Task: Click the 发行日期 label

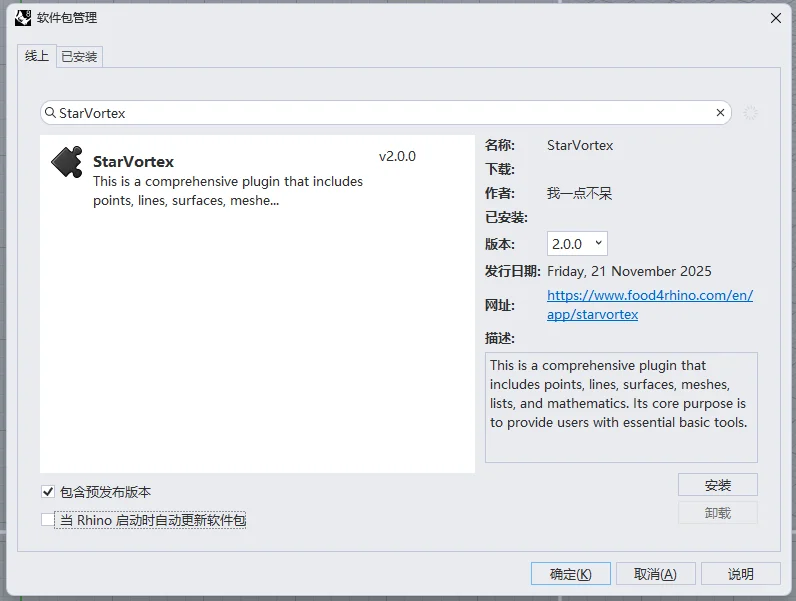Action: 512,271
